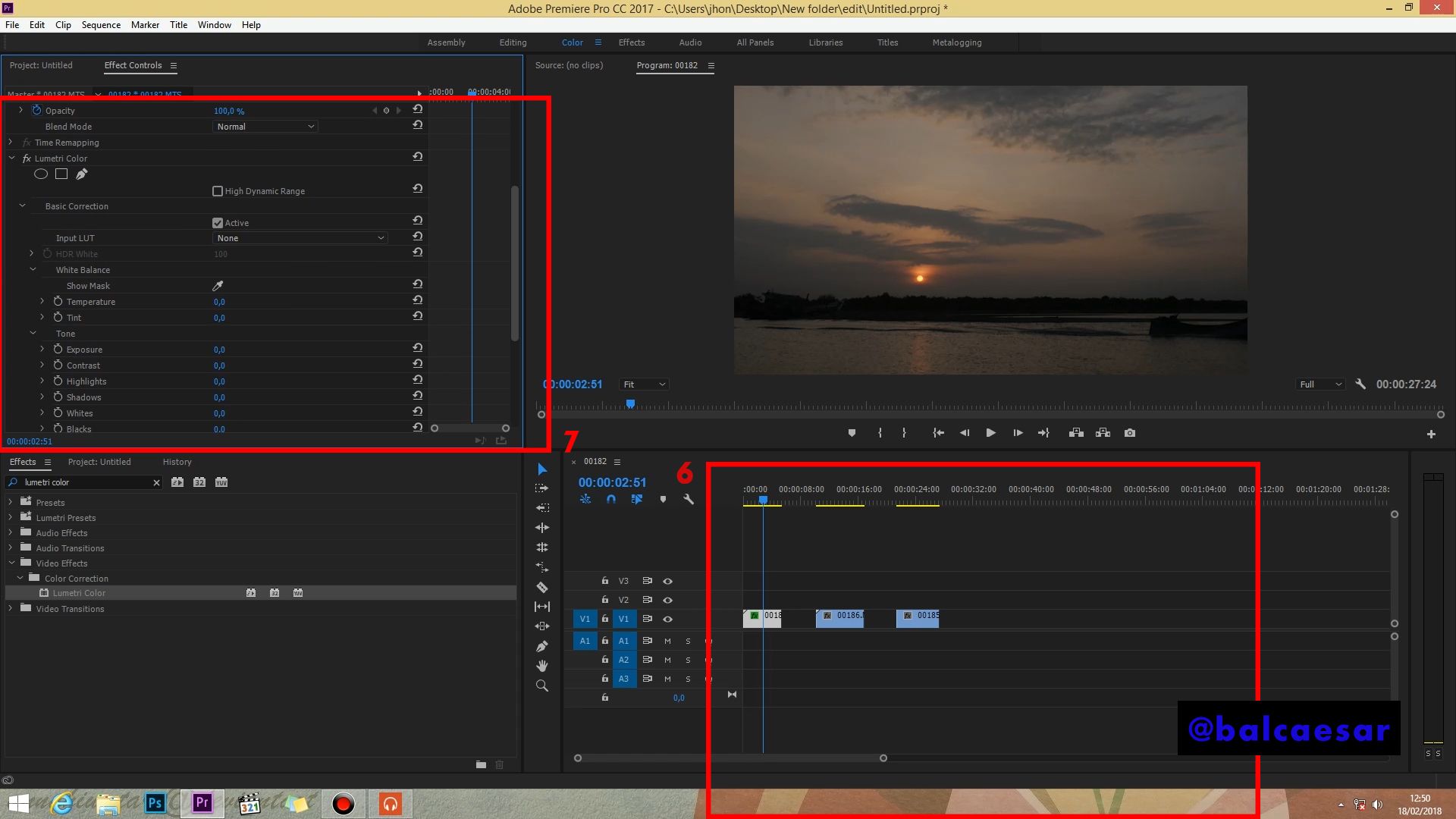Select the Selection tool arrow

tap(542, 469)
